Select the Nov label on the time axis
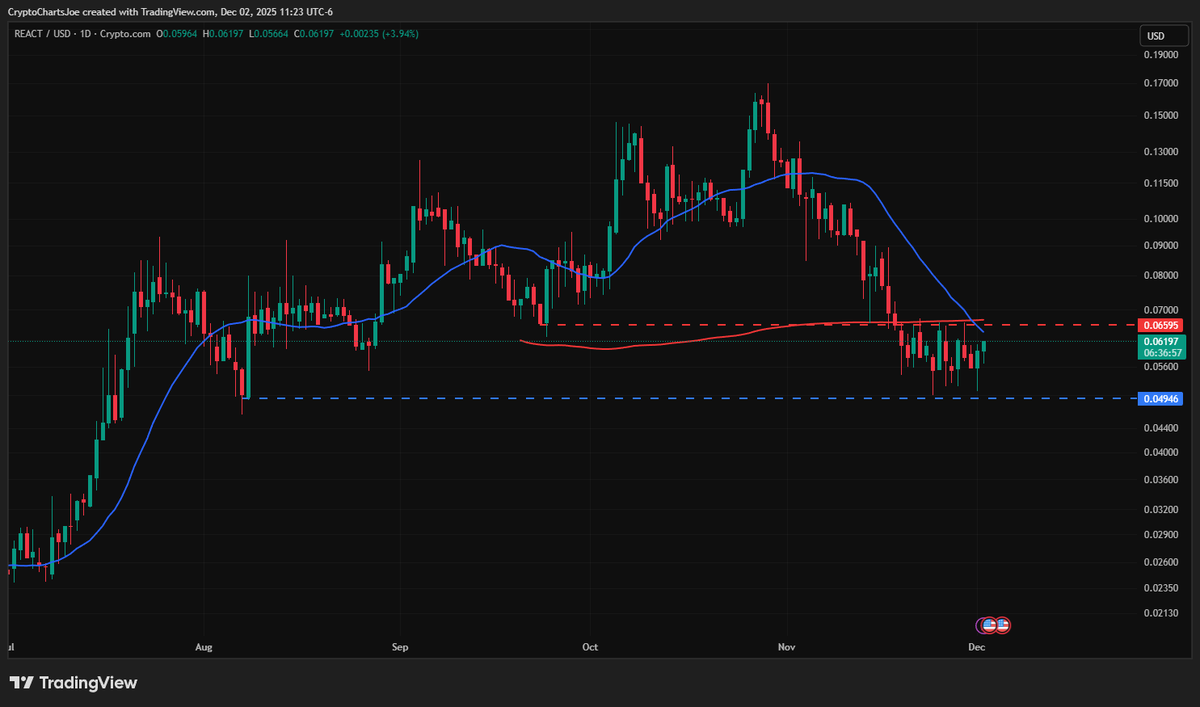Image resolution: width=1200 pixels, height=707 pixels. [x=786, y=647]
